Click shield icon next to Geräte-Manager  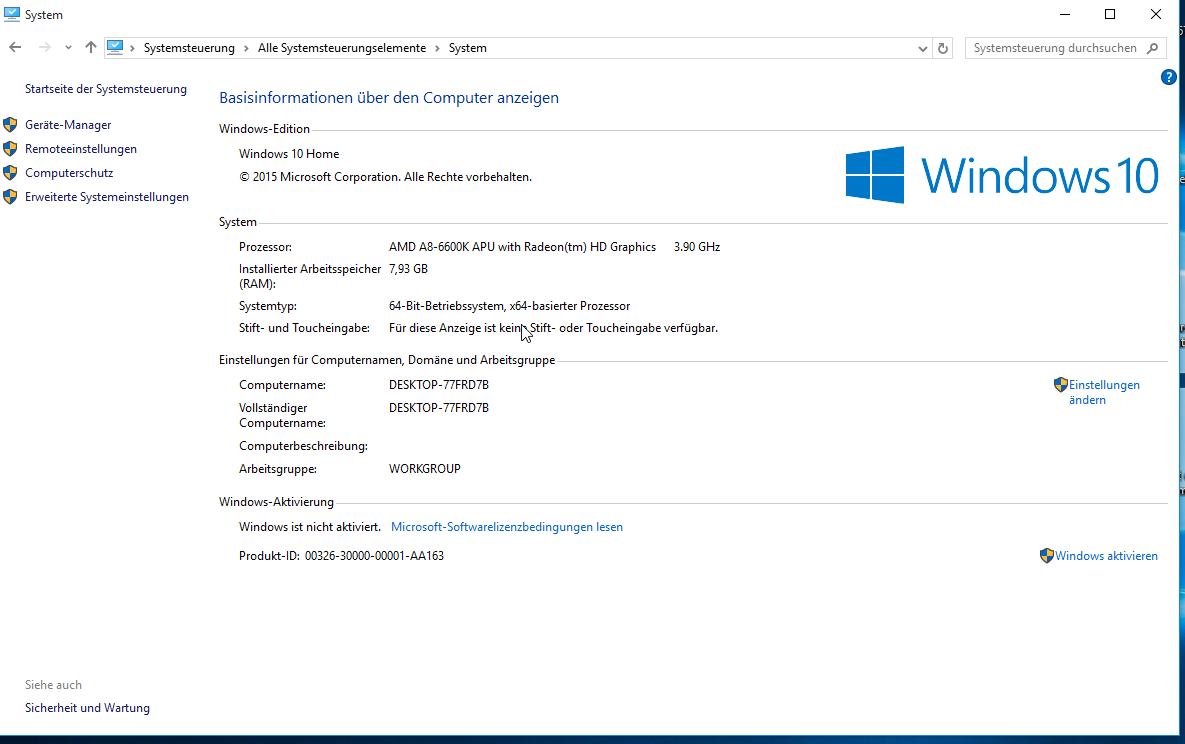(10, 125)
